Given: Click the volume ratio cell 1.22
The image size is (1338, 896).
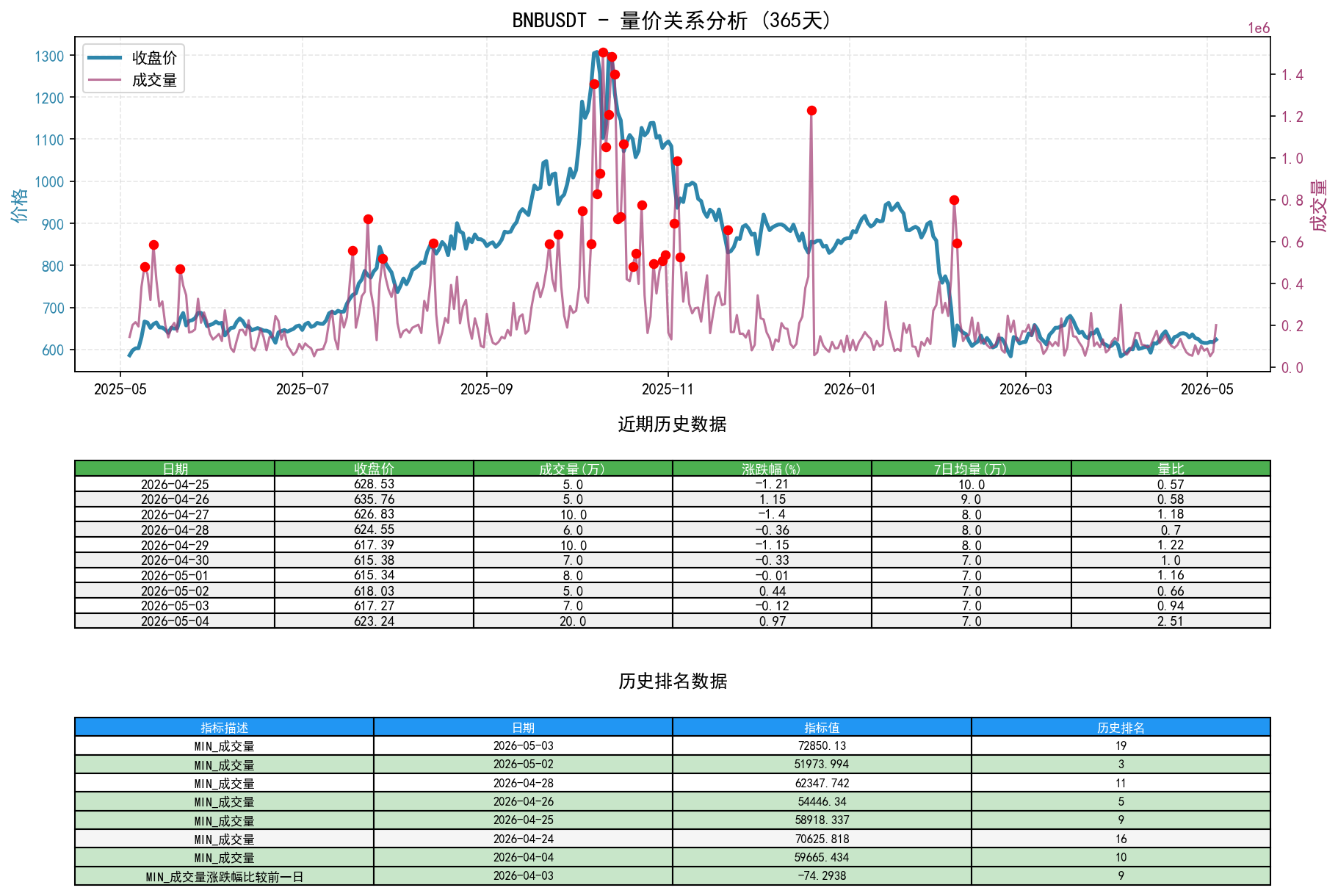Looking at the screenshot, I should pos(1171,545).
